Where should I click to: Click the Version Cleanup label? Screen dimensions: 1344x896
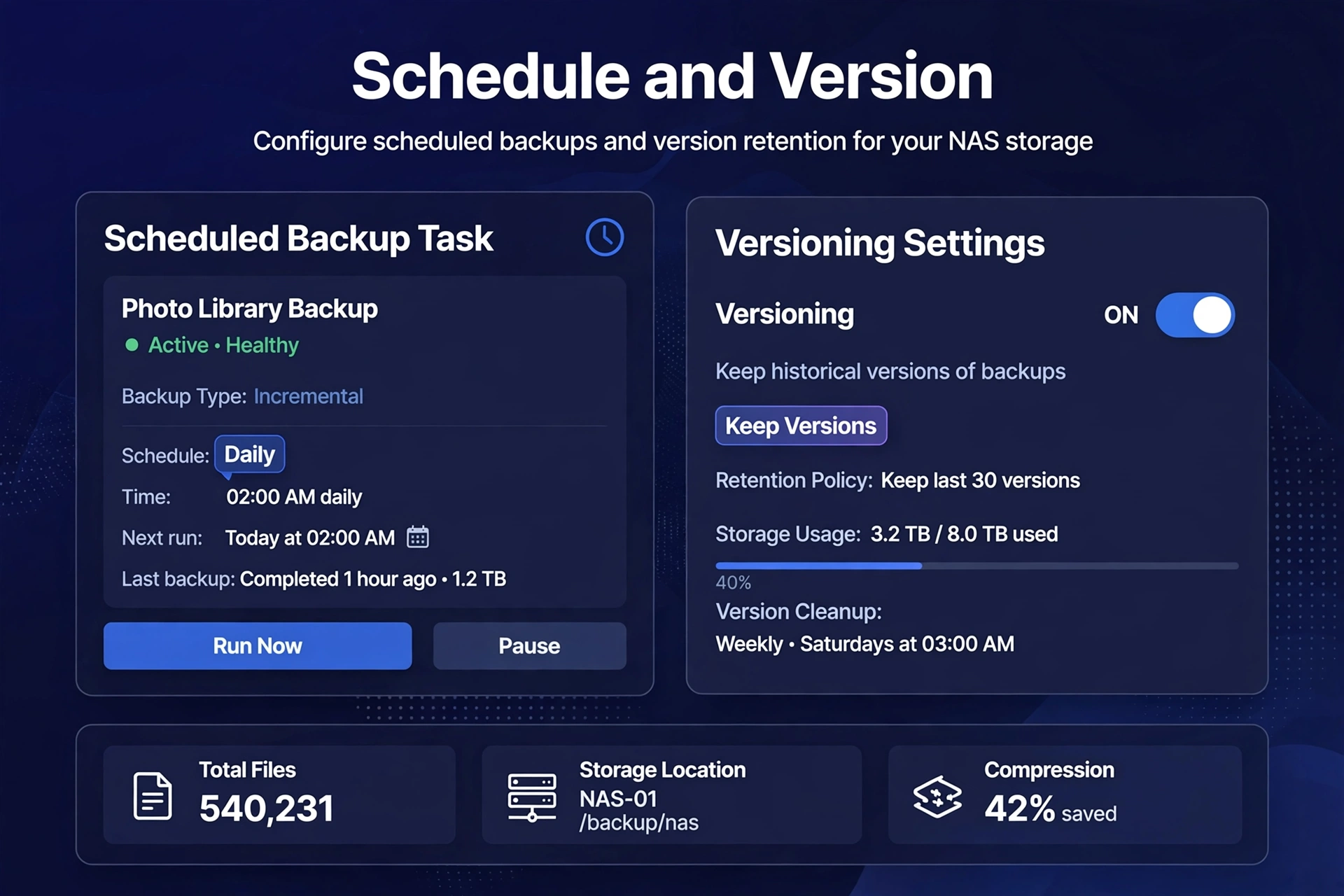799,612
